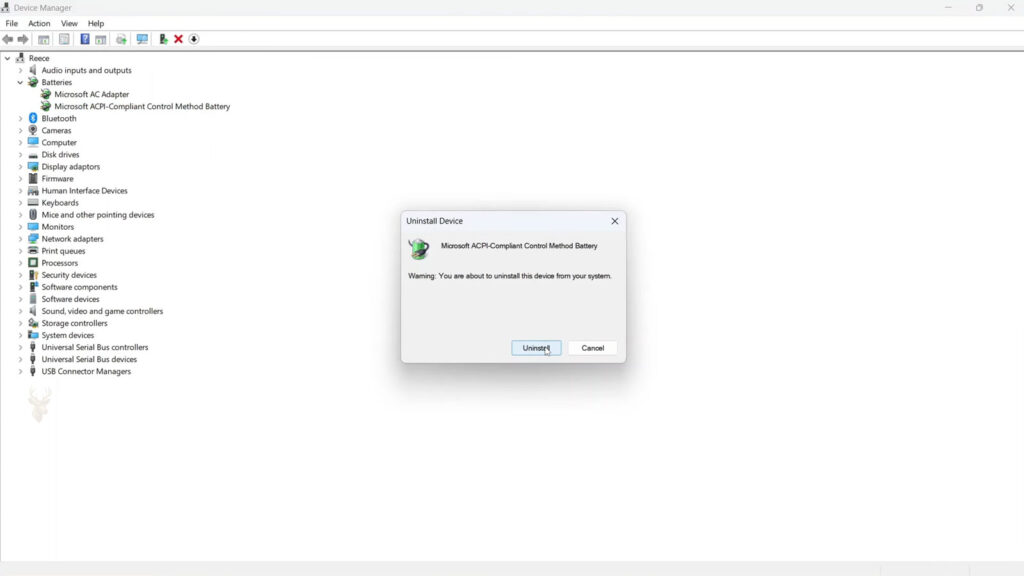Viewport: 1024px width, 576px height.
Task: Expand Sound, video and game controllers
Action: (20, 311)
